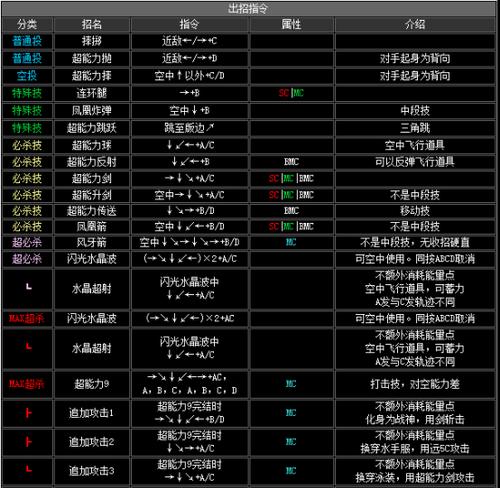The width and height of the screenshot is (500, 488).
Task: Click the move name 凤牙箭
Action: pos(92,242)
